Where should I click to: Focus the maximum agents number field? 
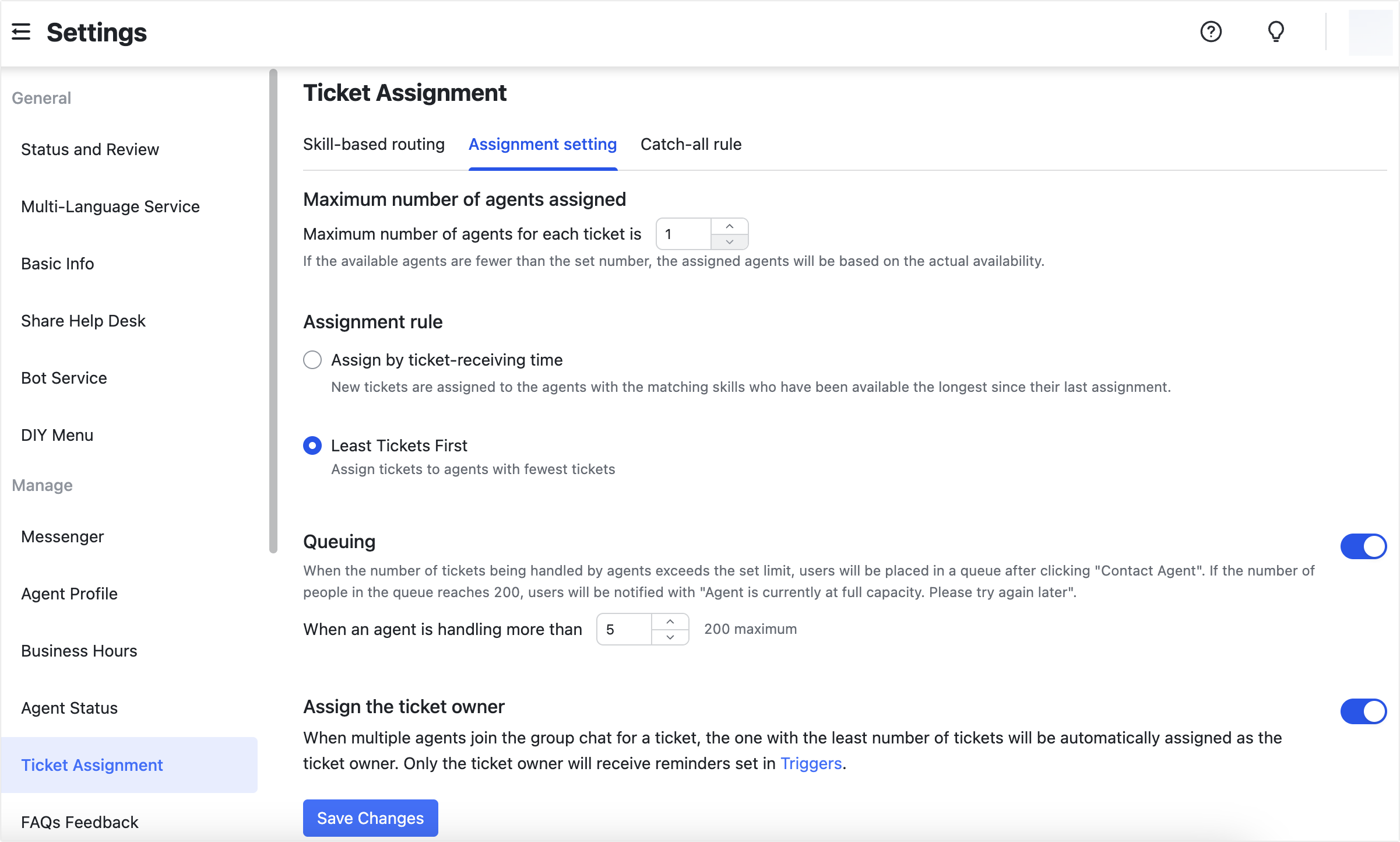point(683,234)
